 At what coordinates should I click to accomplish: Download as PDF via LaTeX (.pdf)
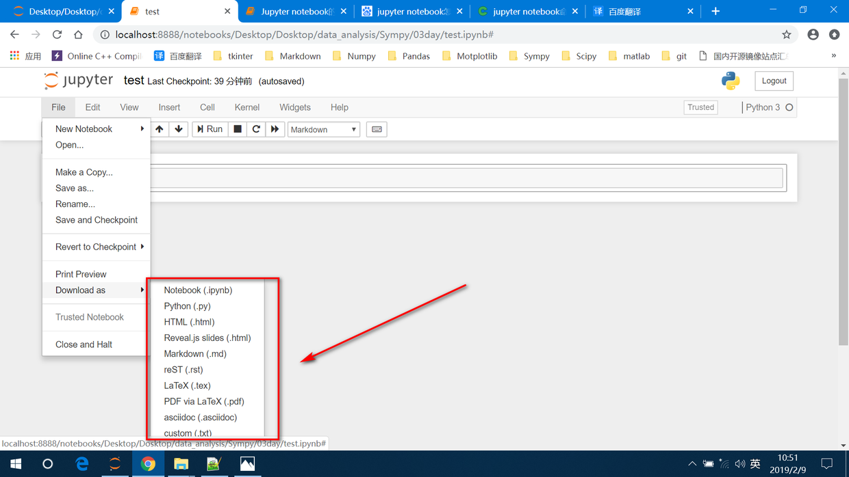click(x=207, y=401)
